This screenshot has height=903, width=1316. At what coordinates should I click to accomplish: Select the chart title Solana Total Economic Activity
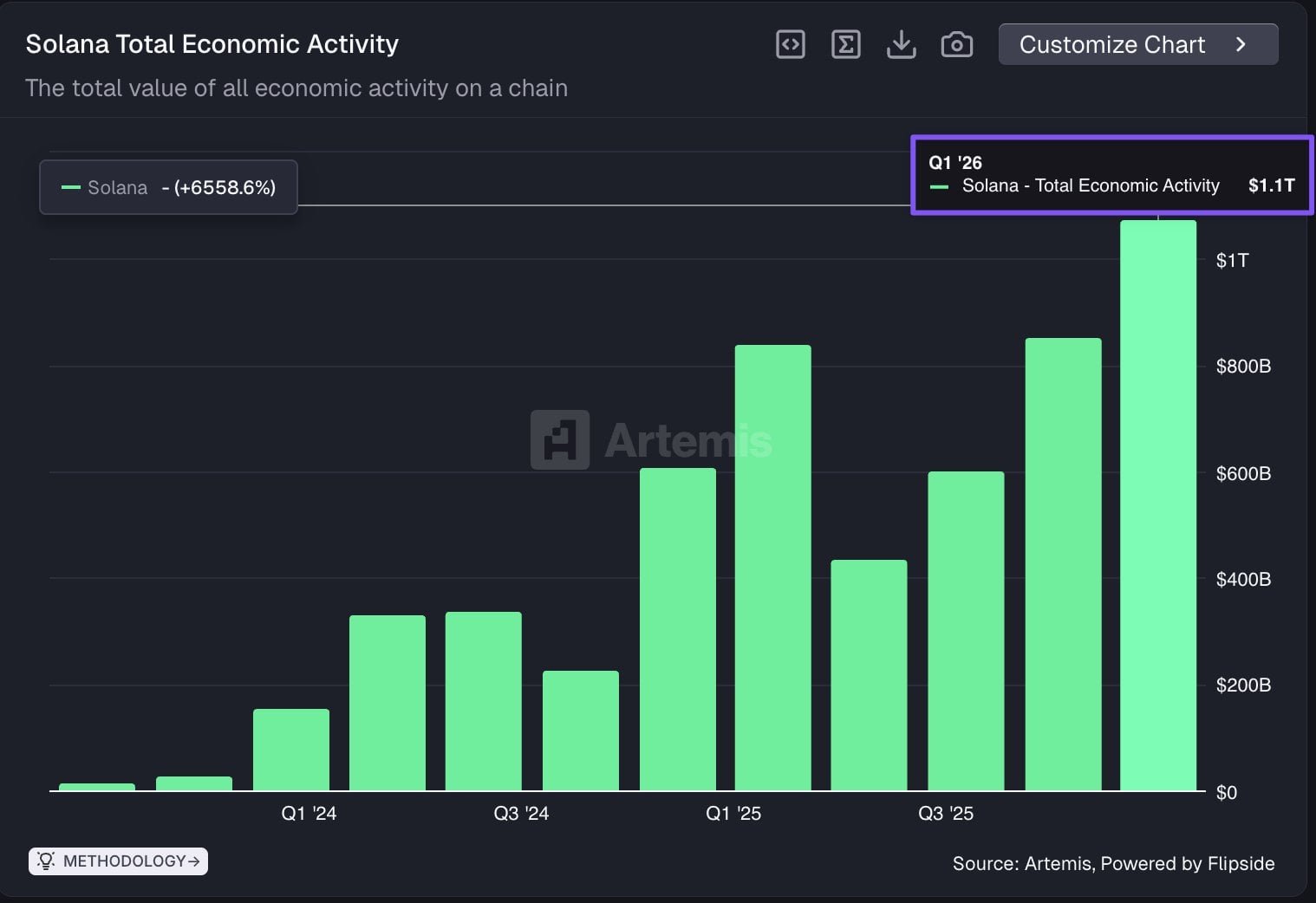tap(212, 43)
